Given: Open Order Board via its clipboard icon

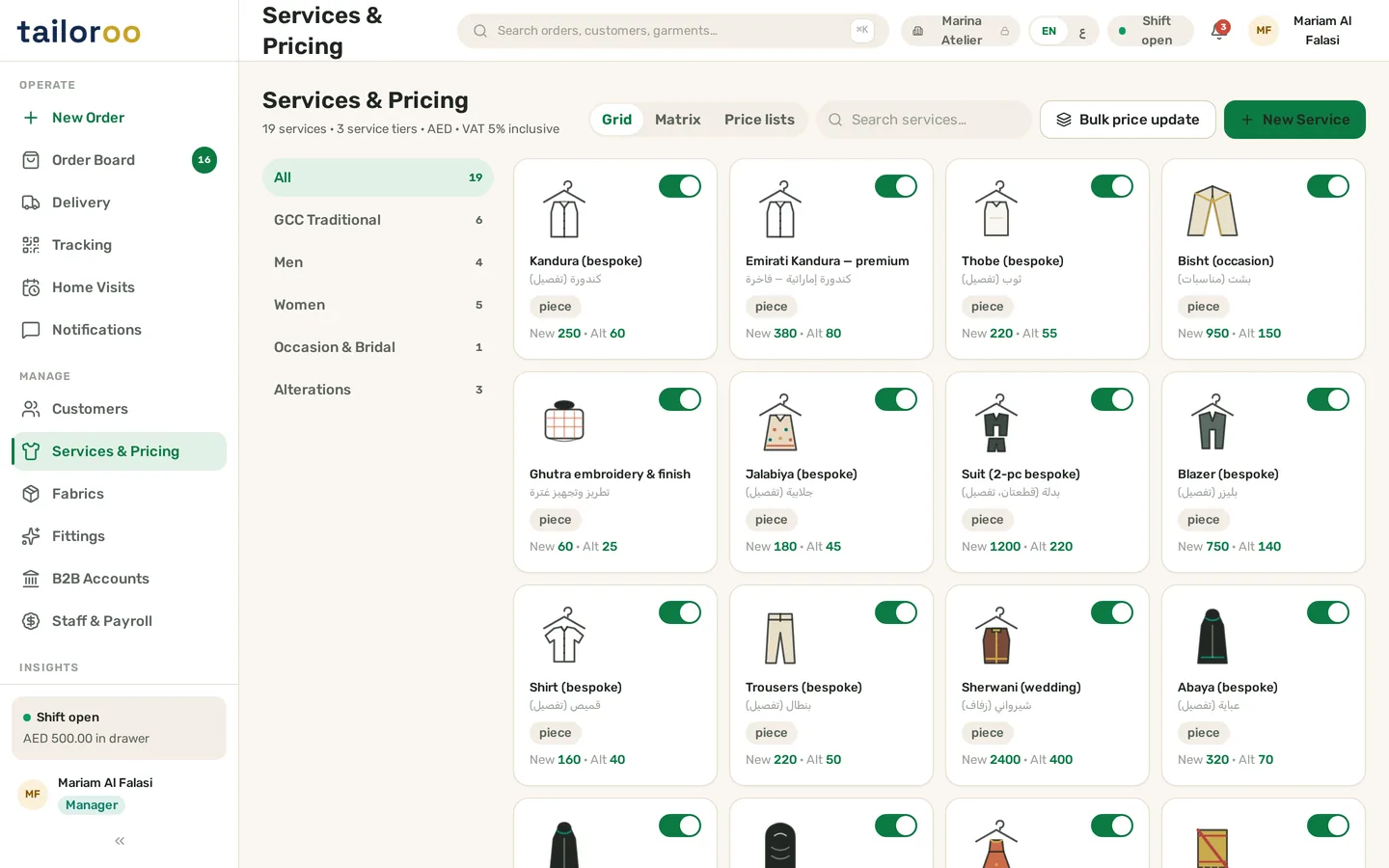Looking at the screenshot, I should (x=31, y=160).
